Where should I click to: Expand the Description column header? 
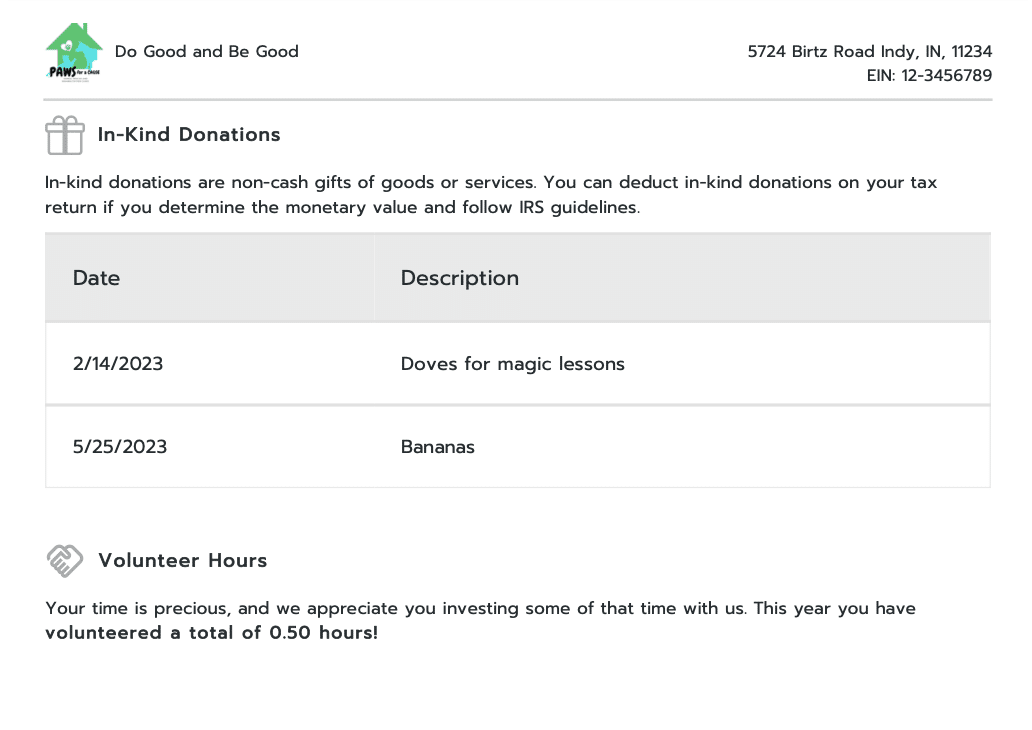459,277
